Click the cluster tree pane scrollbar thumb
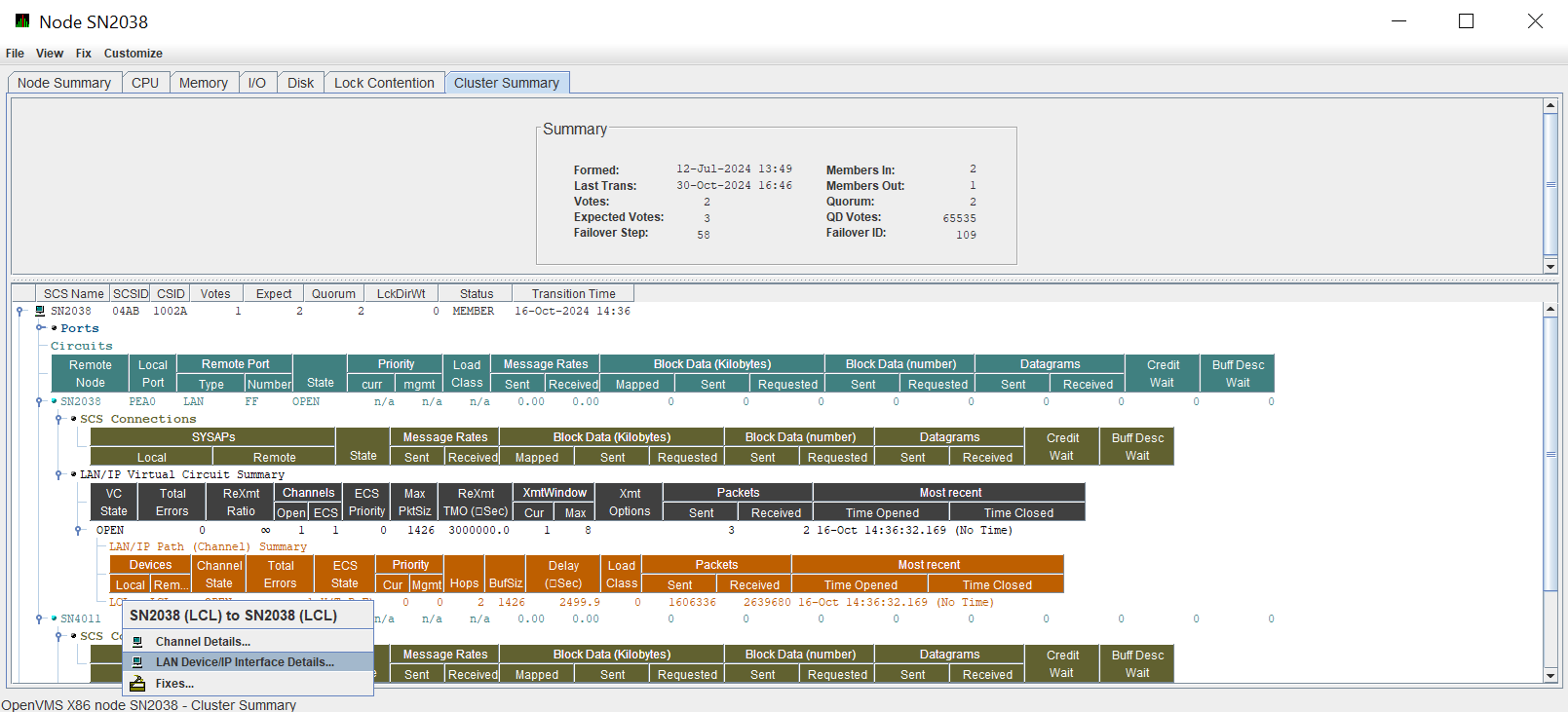 [1550, 454]
